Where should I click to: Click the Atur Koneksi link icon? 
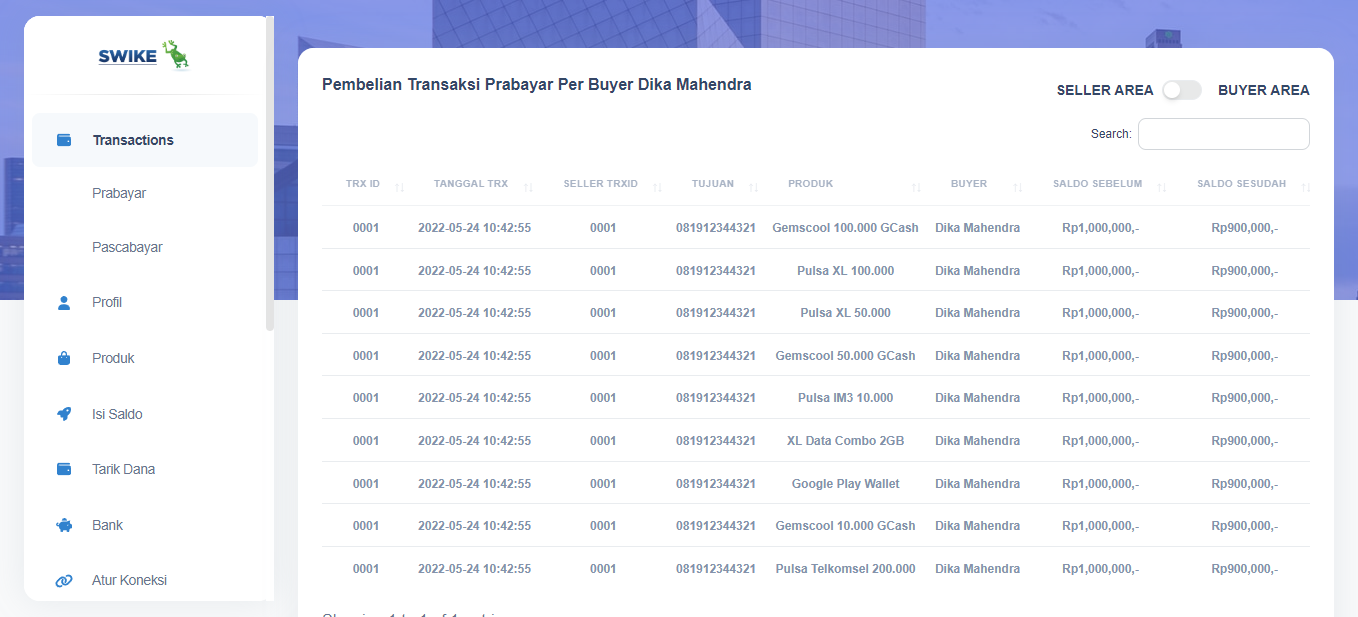coord(64,580)
